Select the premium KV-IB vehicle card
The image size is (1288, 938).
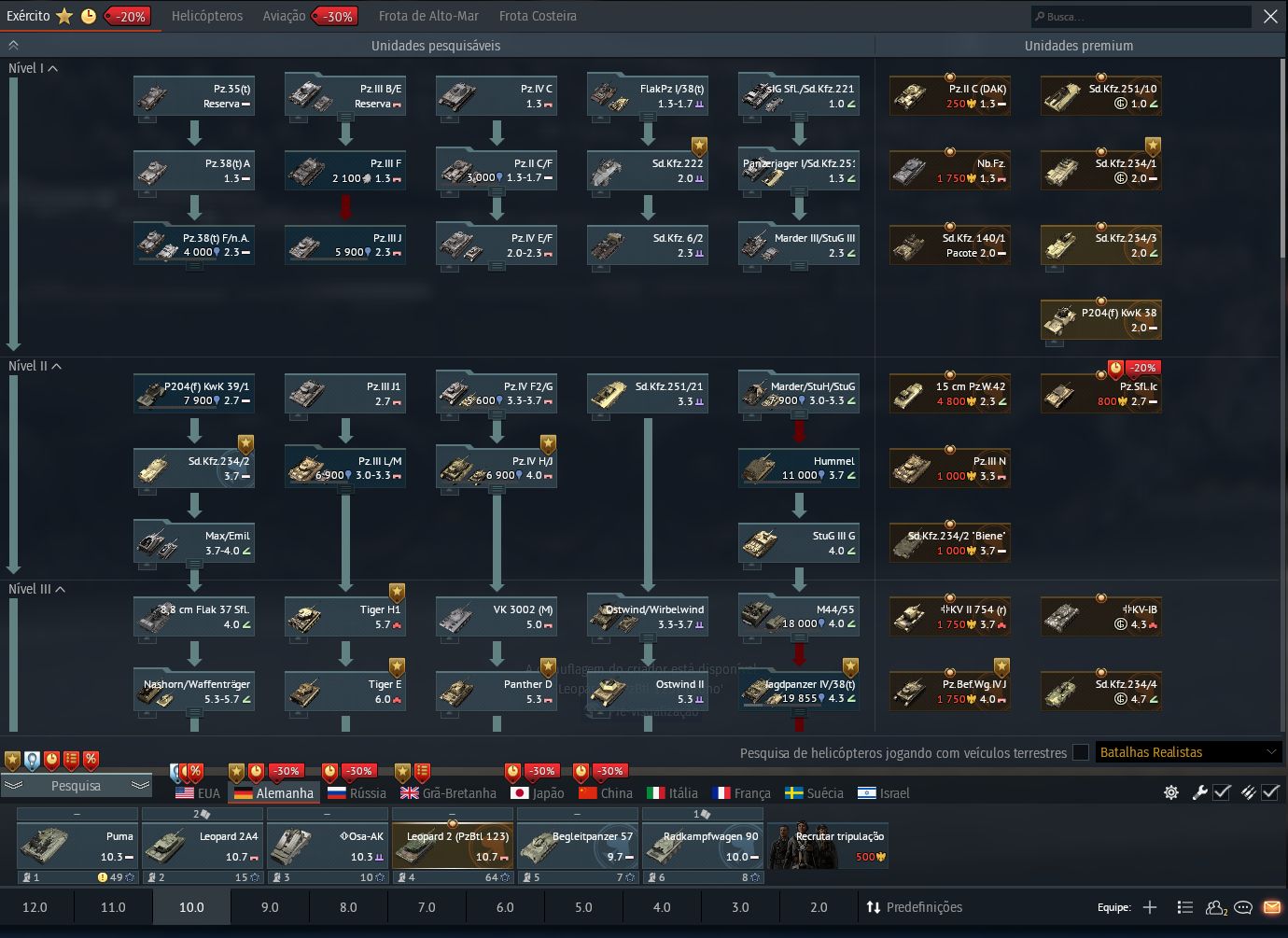click(x=1101, y=617)
